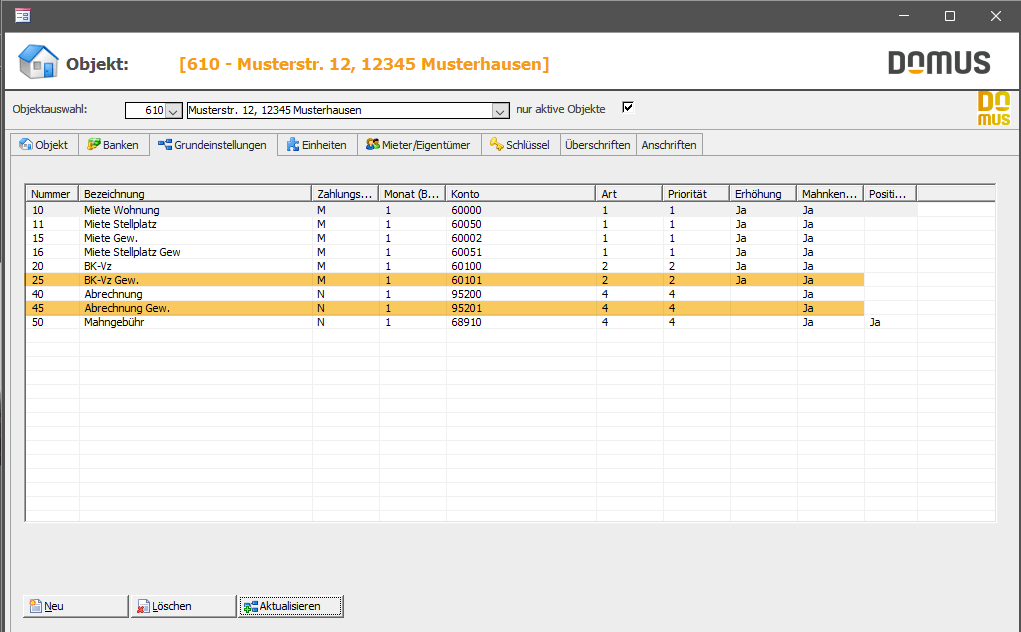Click the Erhöhung column header

[x=762, y=194]
